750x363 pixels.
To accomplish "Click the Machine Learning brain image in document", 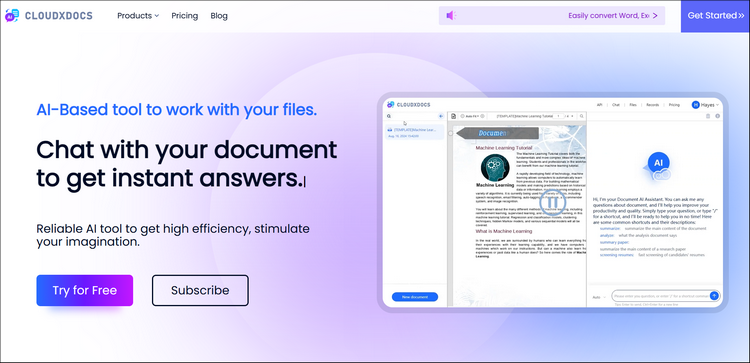I will pyautogui.click(x=495, y=168).
